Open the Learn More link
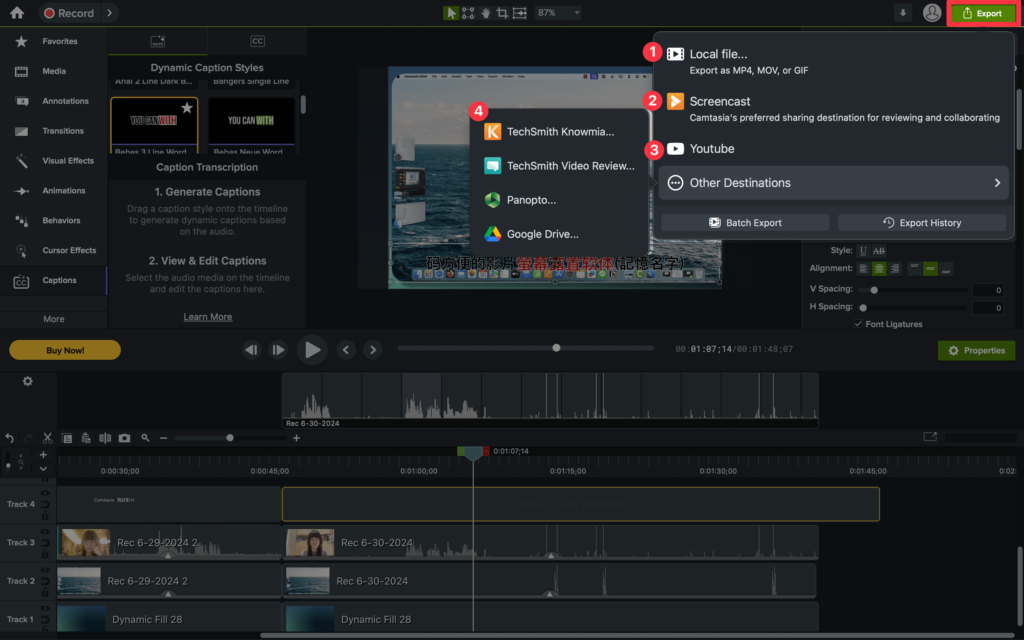This screenshot has height=640, width=1024. coord(208,317)
